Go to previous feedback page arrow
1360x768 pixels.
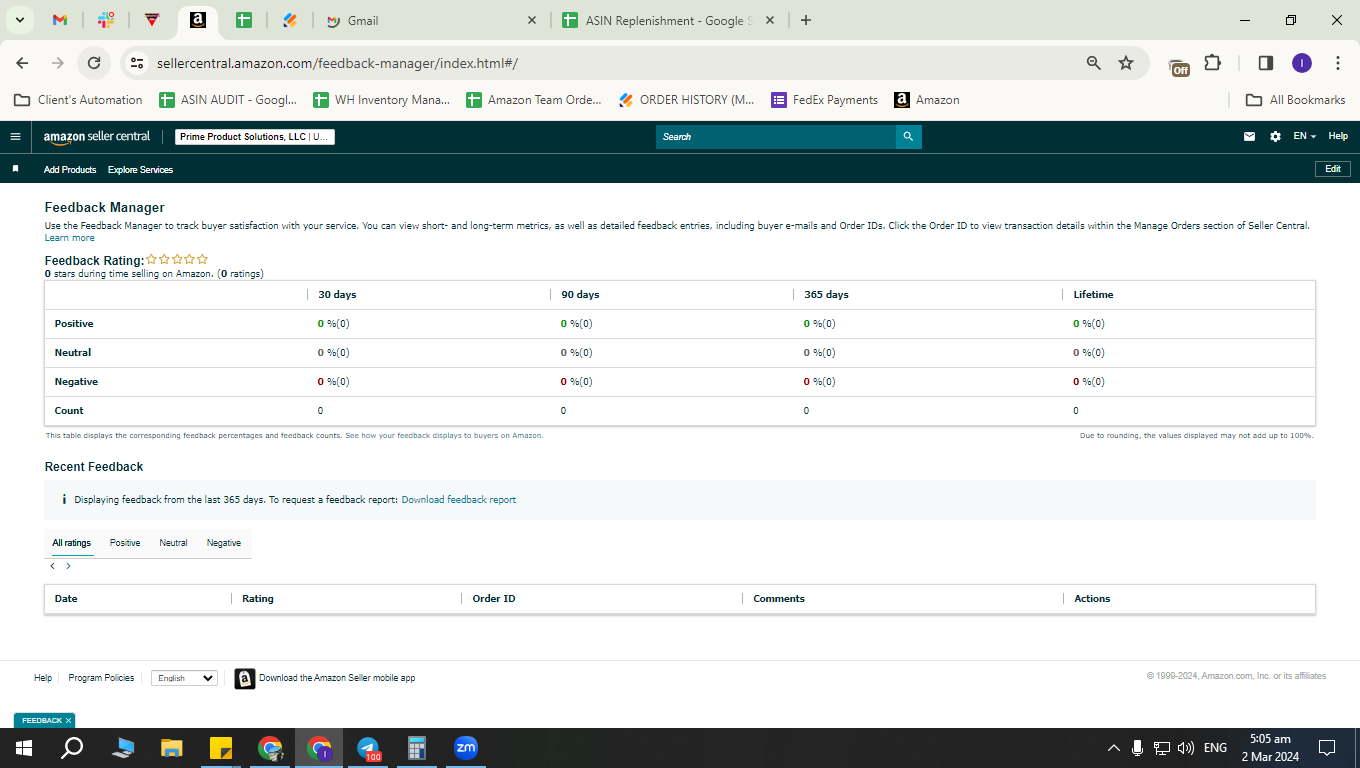(x=52, y=566)
